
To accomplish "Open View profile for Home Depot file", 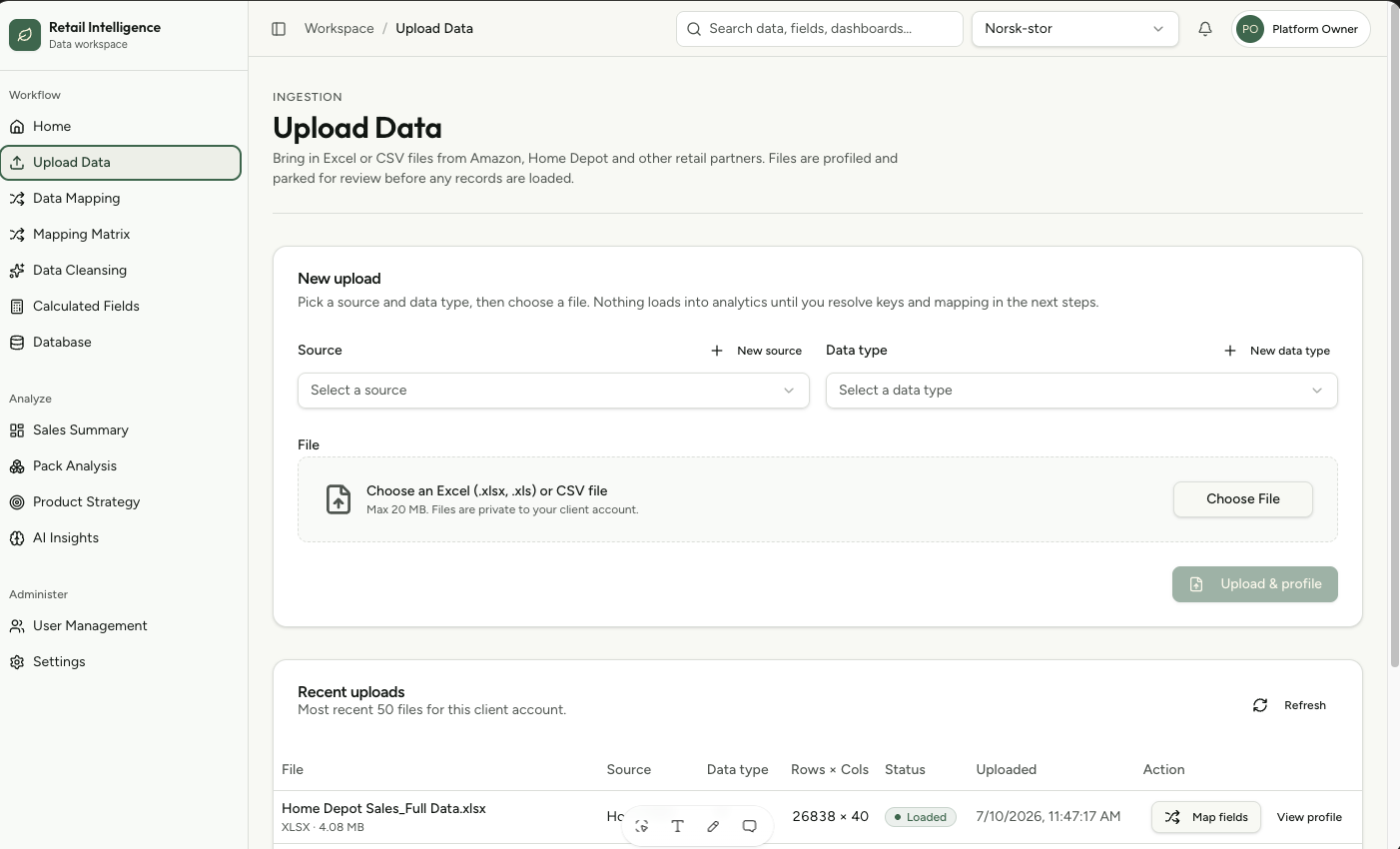I will tap(1309, 817).
